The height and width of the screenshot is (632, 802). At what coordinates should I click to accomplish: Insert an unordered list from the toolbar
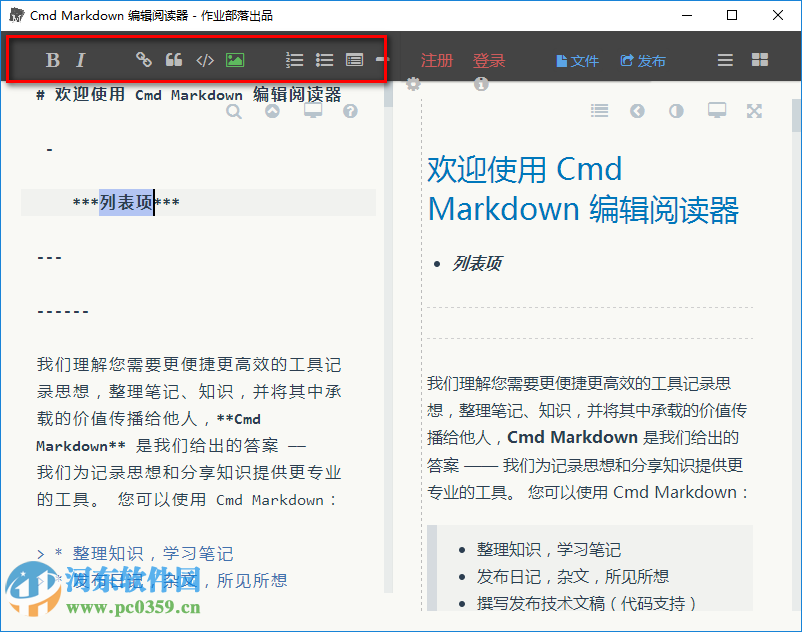(324, 59)
